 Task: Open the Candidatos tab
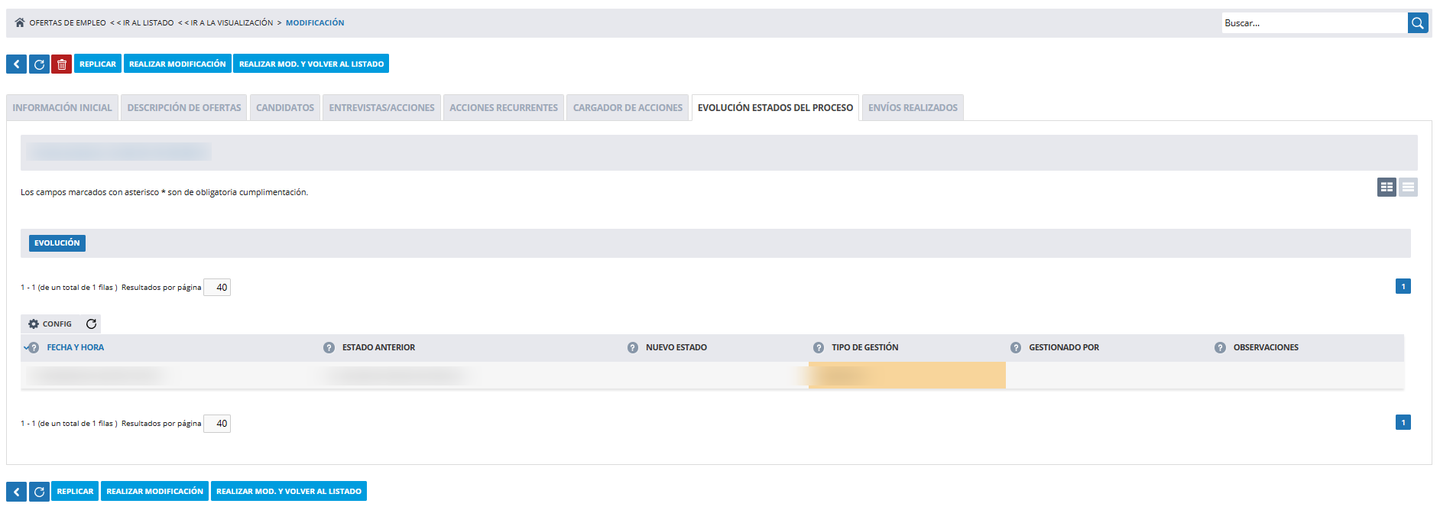285,108
